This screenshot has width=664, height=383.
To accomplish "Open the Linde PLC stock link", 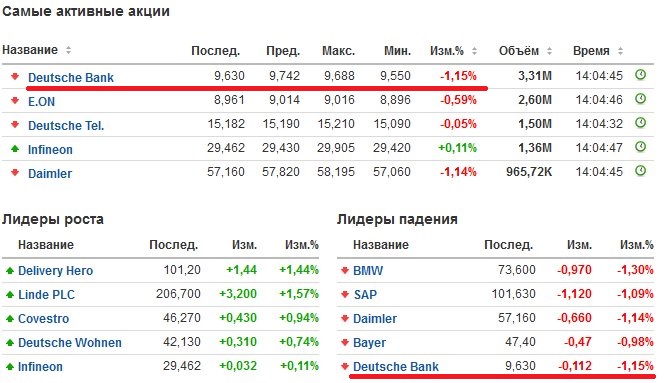I will click(46, 294).
